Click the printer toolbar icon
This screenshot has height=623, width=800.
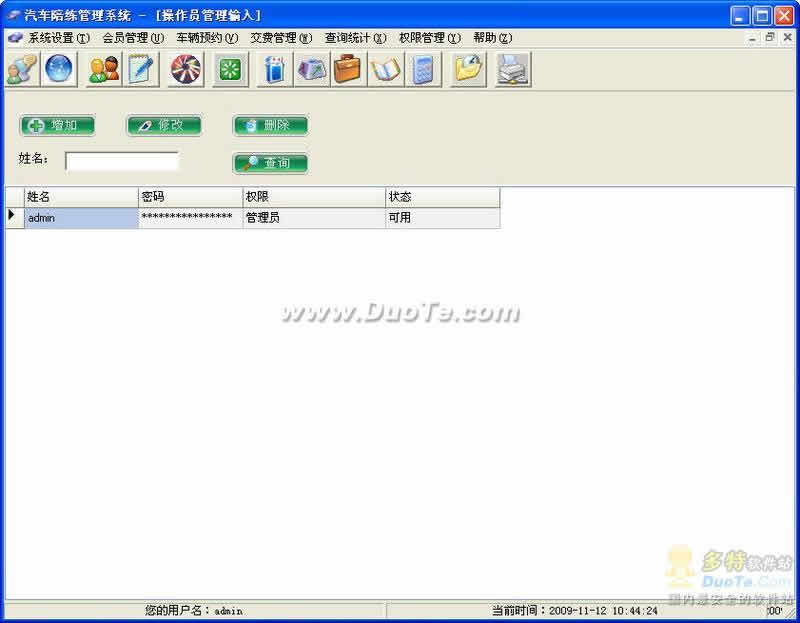(x=512, y=69)
